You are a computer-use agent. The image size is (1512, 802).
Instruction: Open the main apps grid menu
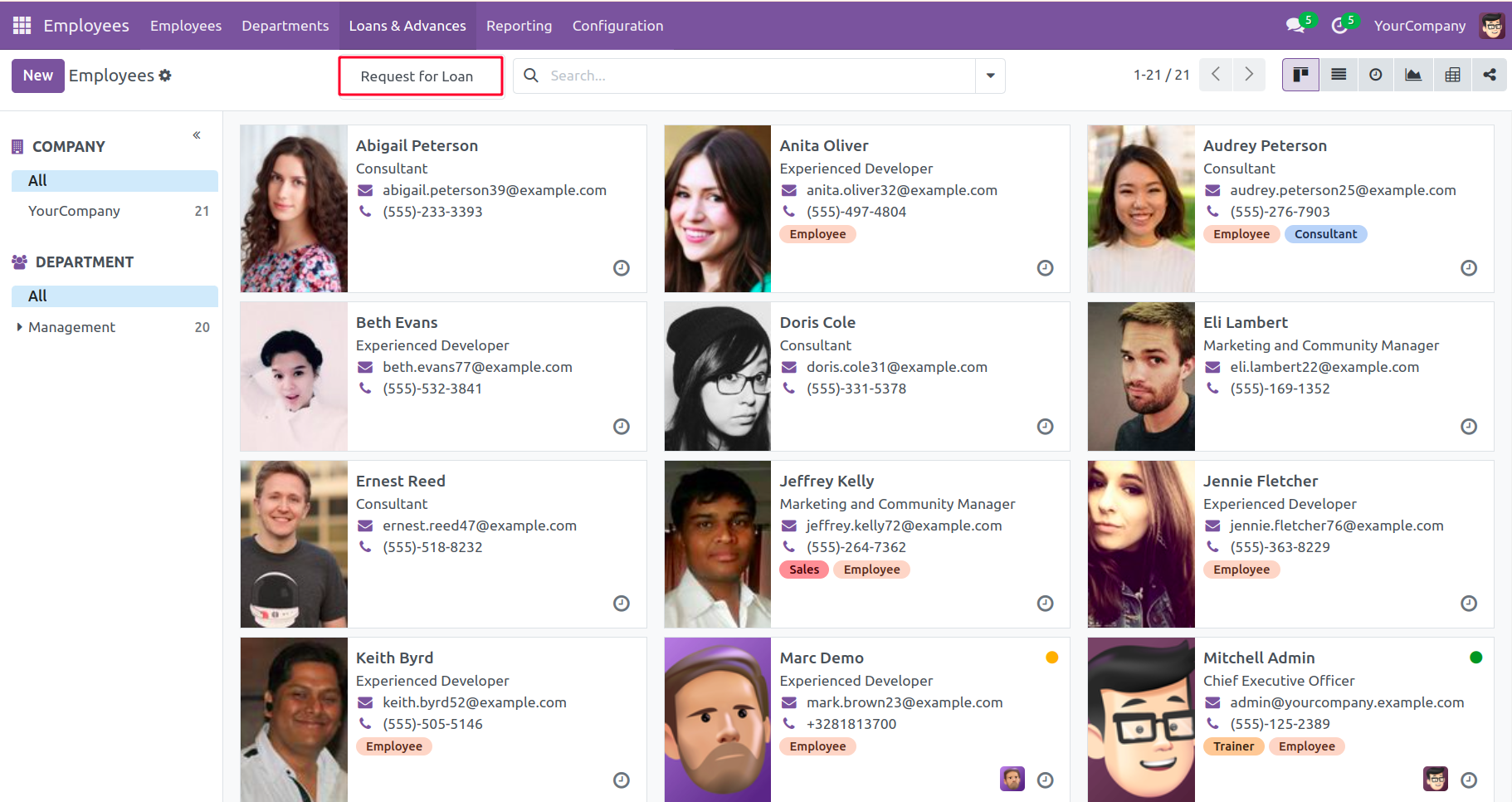(22, 26)
